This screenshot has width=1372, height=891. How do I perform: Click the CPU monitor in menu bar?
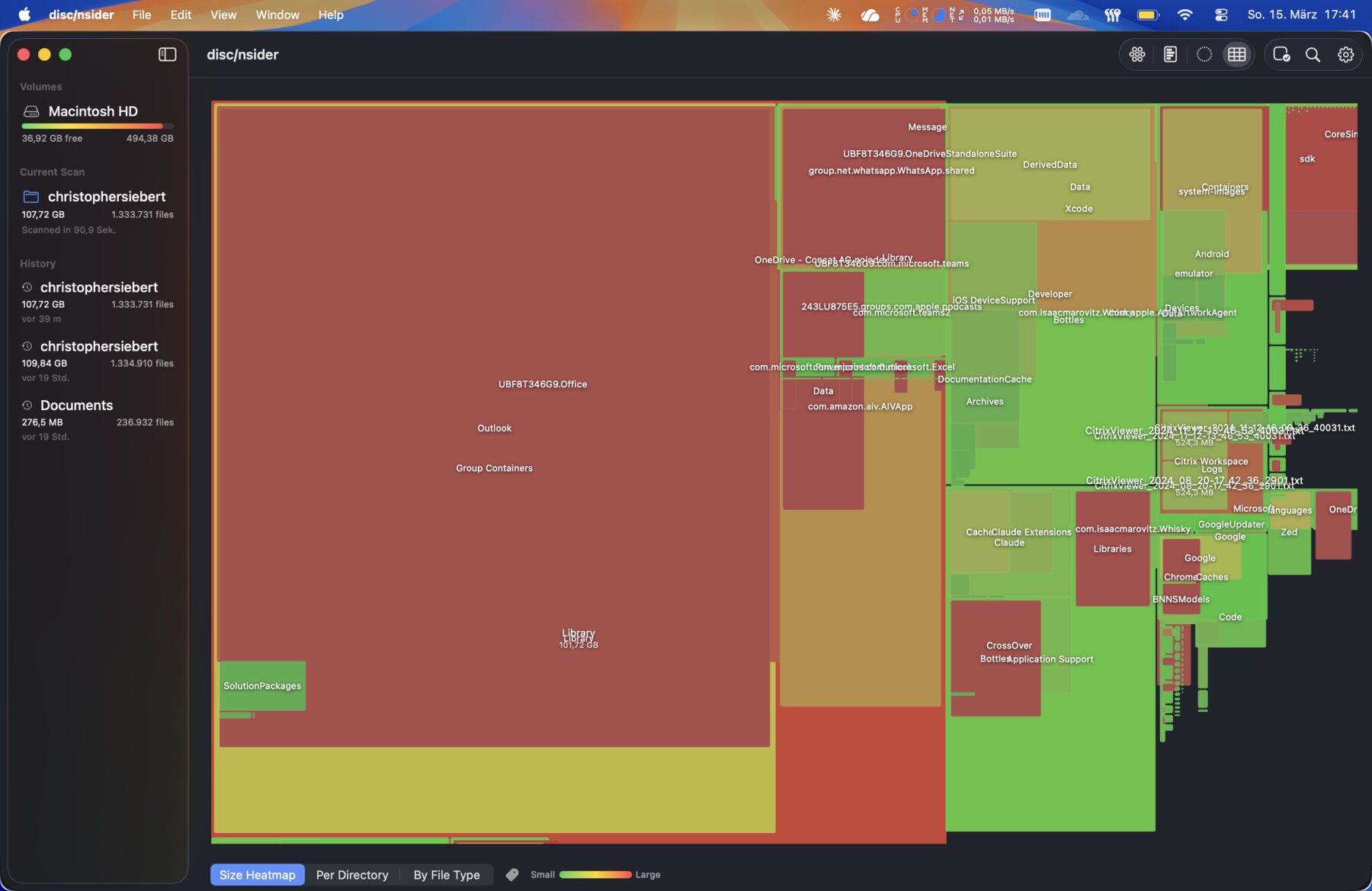pyautogui.click(x=906, y=14)
